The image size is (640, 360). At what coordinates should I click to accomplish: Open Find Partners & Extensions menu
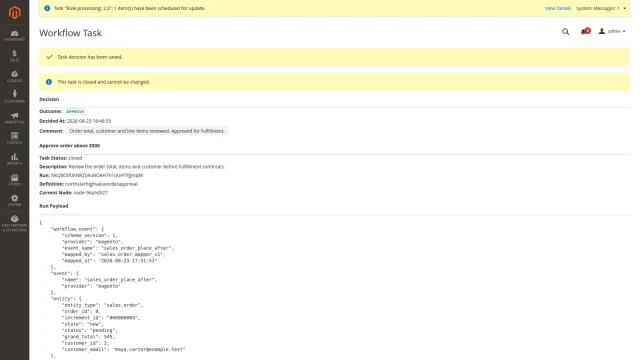(x=14, y=223)
